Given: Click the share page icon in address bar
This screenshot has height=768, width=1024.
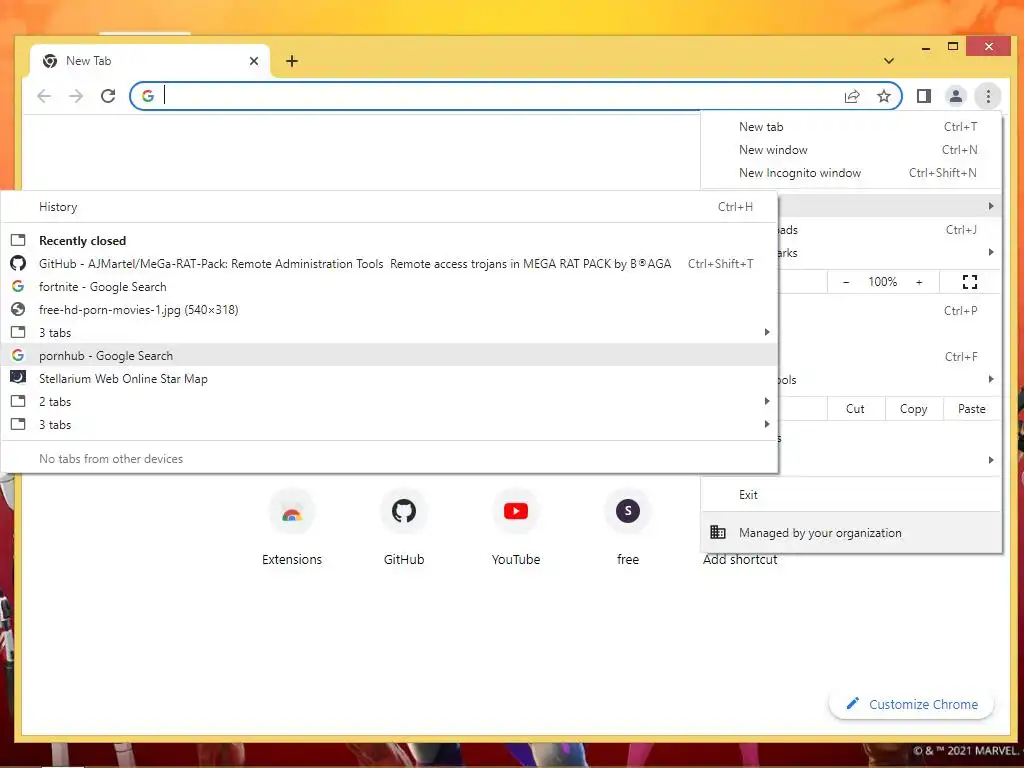Looking at the screenshot, I should (852, 97).
